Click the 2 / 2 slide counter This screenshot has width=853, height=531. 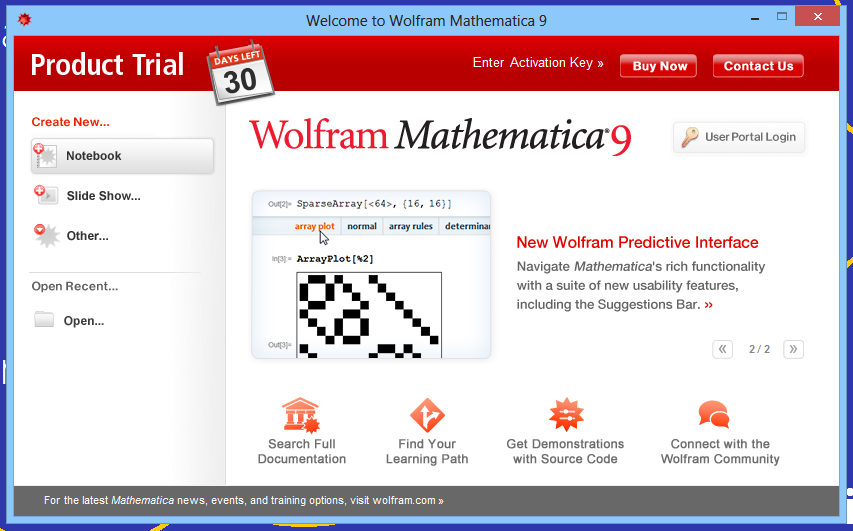pyautogui.click(x=759, y=349)
